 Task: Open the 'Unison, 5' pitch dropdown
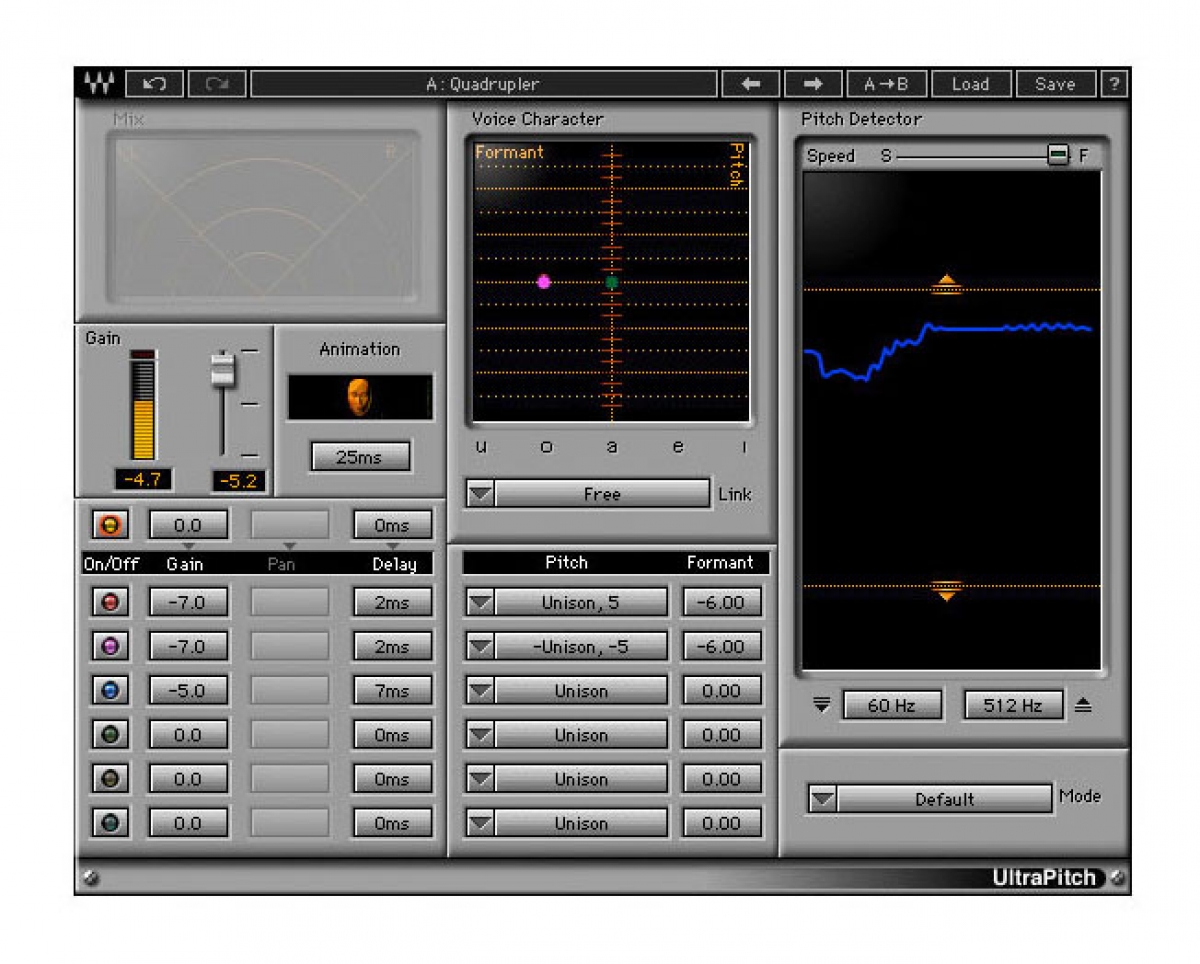pyautogui.click(x=481, y=602)
